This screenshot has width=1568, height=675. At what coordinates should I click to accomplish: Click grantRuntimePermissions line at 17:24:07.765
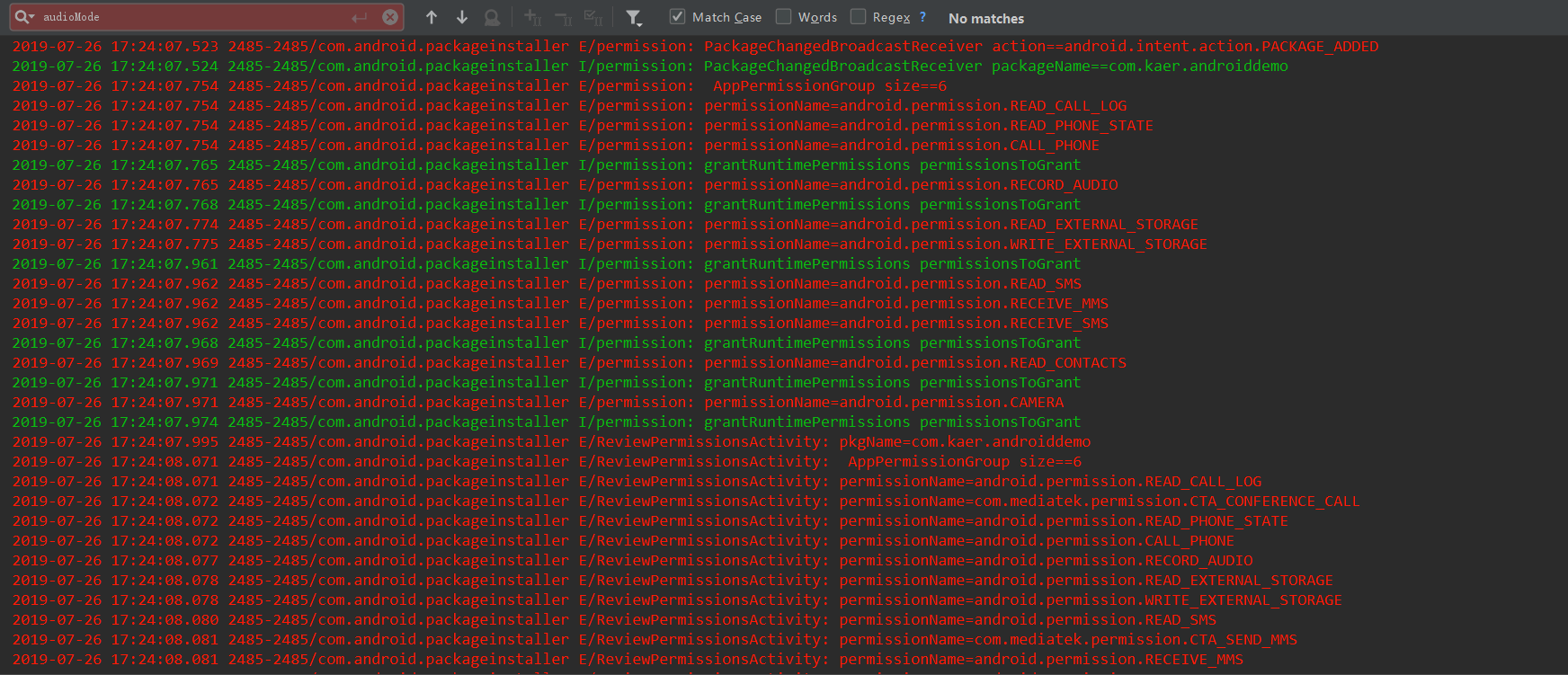[547, 164]
